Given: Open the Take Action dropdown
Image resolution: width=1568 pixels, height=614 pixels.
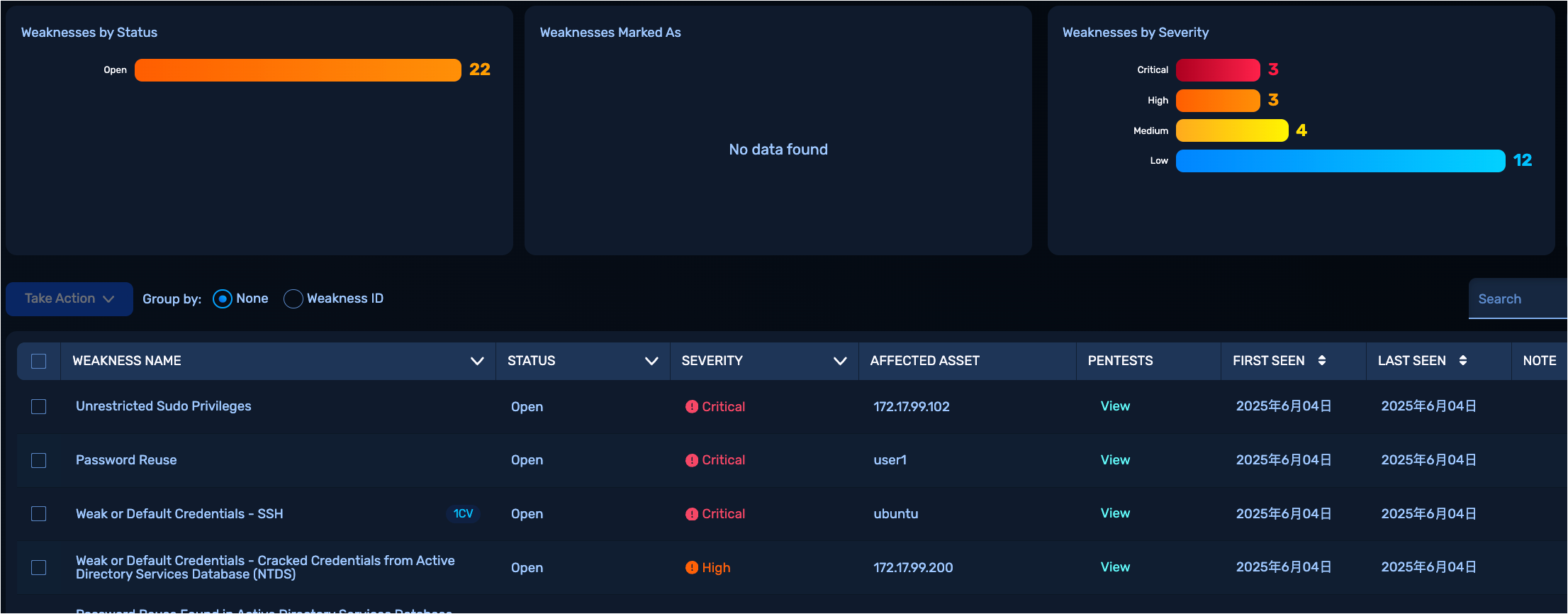Looking at the screenshot, I should (x=69, y=298).
